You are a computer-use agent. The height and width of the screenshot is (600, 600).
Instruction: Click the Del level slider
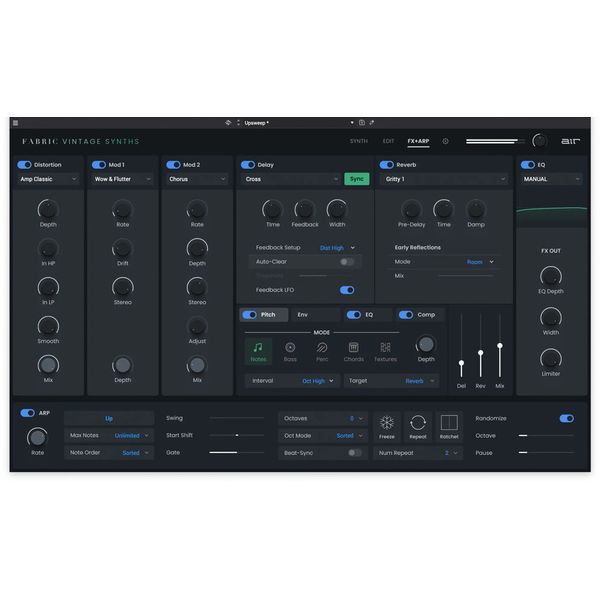[461, 345]
